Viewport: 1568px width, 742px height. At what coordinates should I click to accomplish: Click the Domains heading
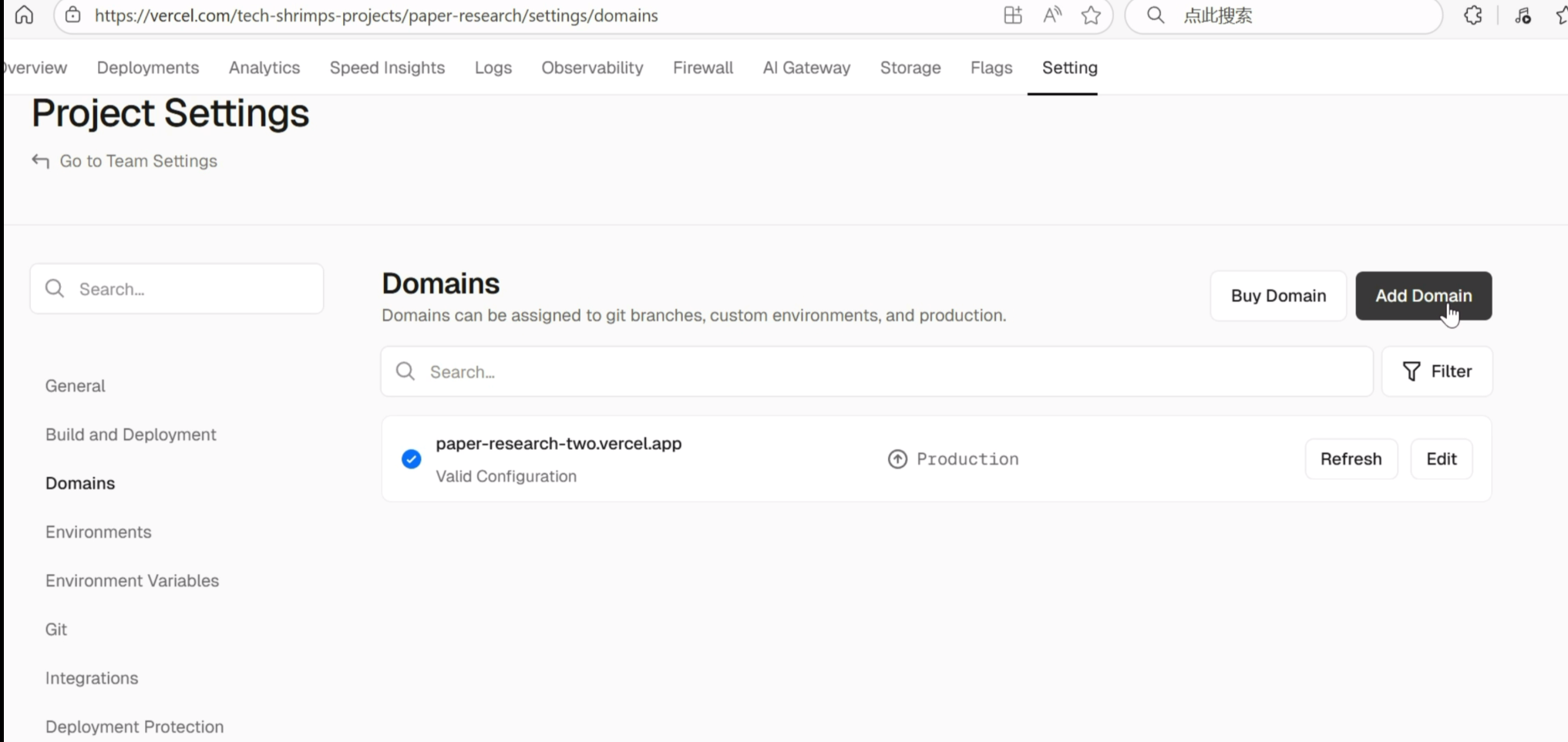click(440, 284)
